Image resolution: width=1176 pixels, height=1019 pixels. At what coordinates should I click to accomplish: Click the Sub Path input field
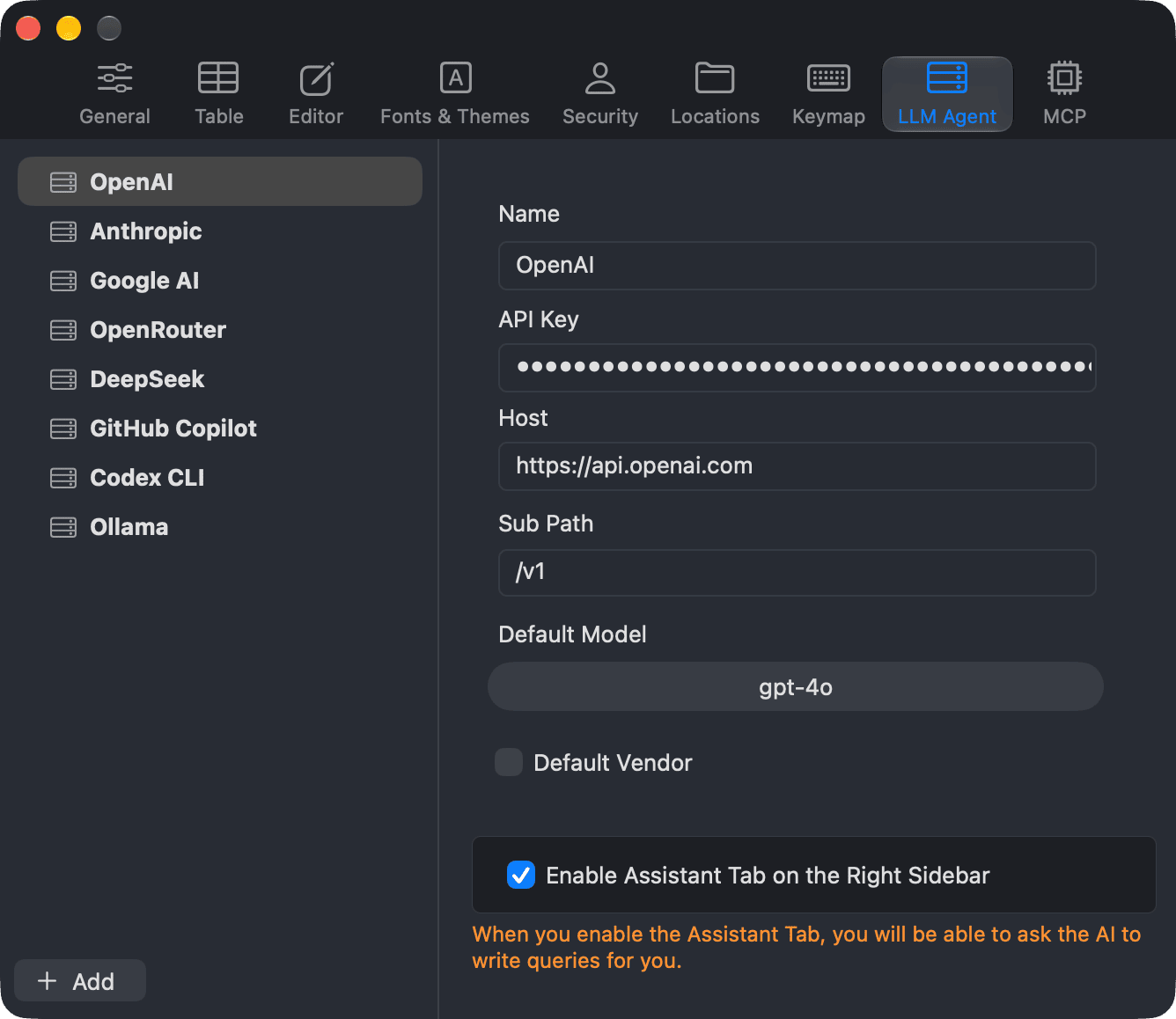pyautogui.click(x=797, y=573)
